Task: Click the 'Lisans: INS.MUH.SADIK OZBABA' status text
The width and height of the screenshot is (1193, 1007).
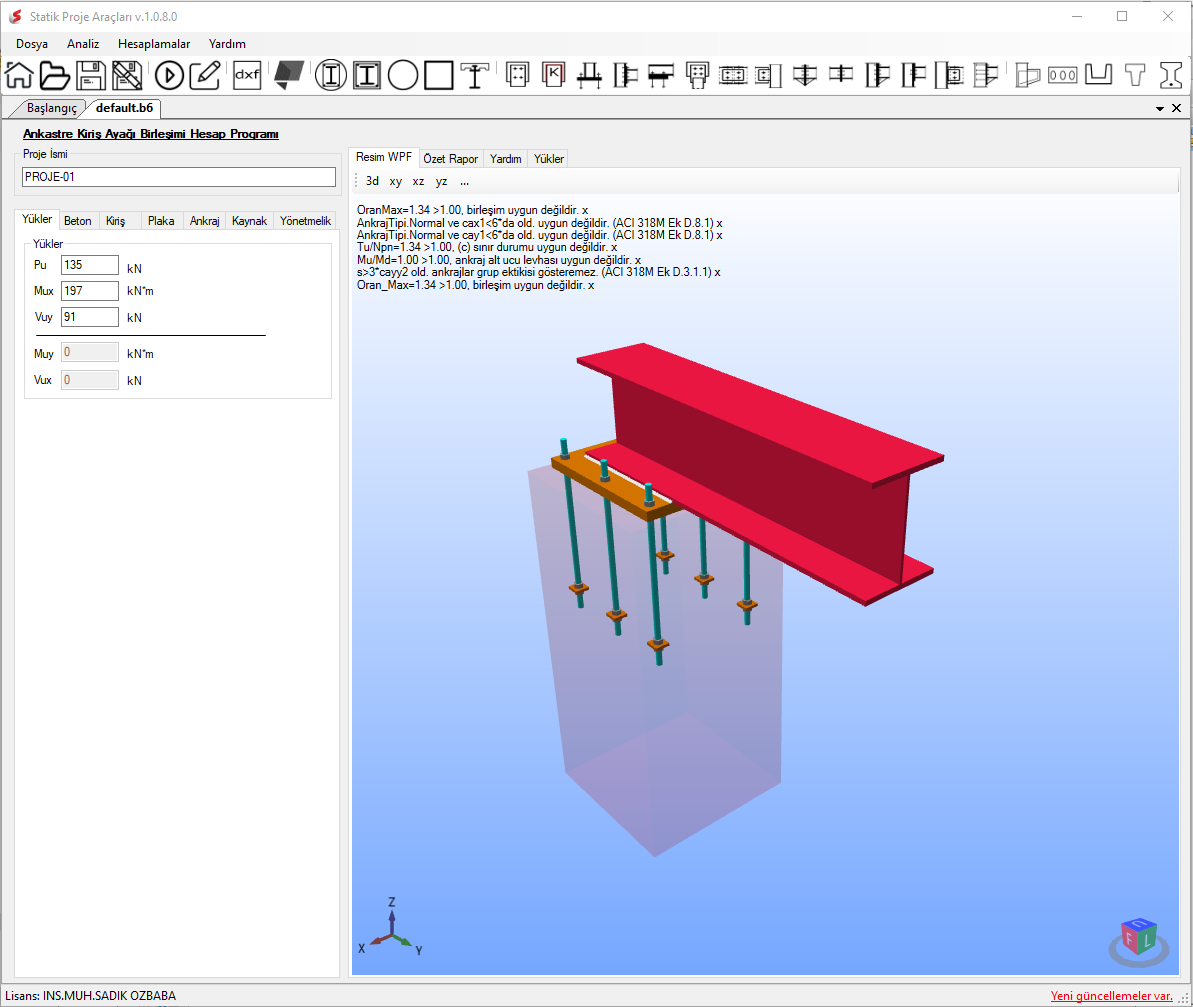Action: (x=91, y=996)
